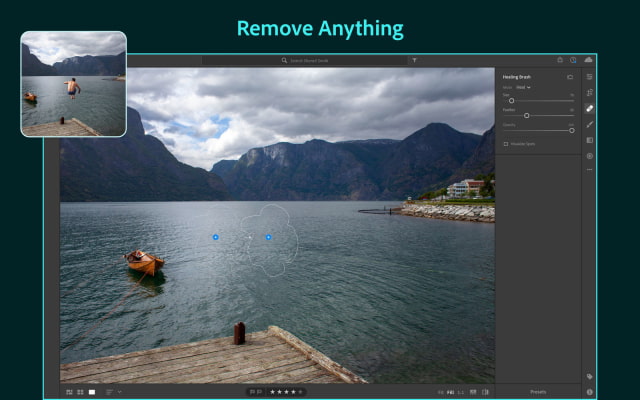640x400 pixels.
Task: Click the sort order icon
Action: click(x=109, y=392)
